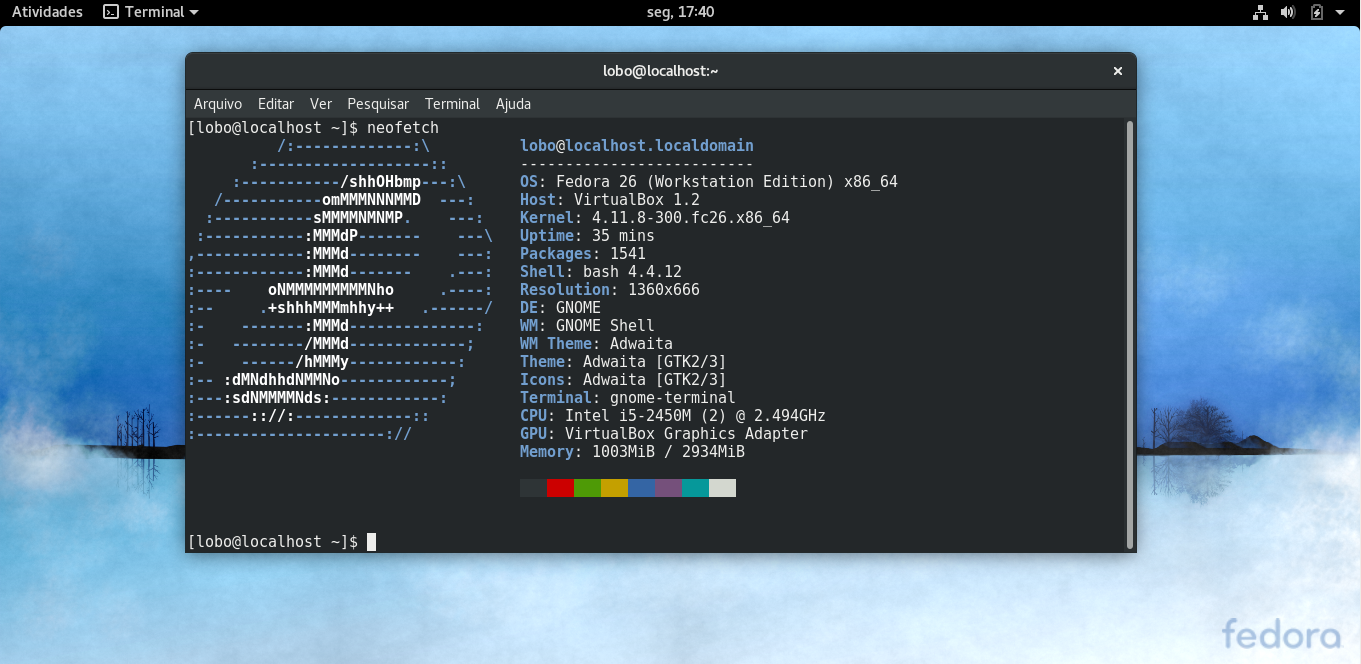Click the Resolution value 1360x666
The height and width of the screenshot is (664, 1361).
point(664,290)
